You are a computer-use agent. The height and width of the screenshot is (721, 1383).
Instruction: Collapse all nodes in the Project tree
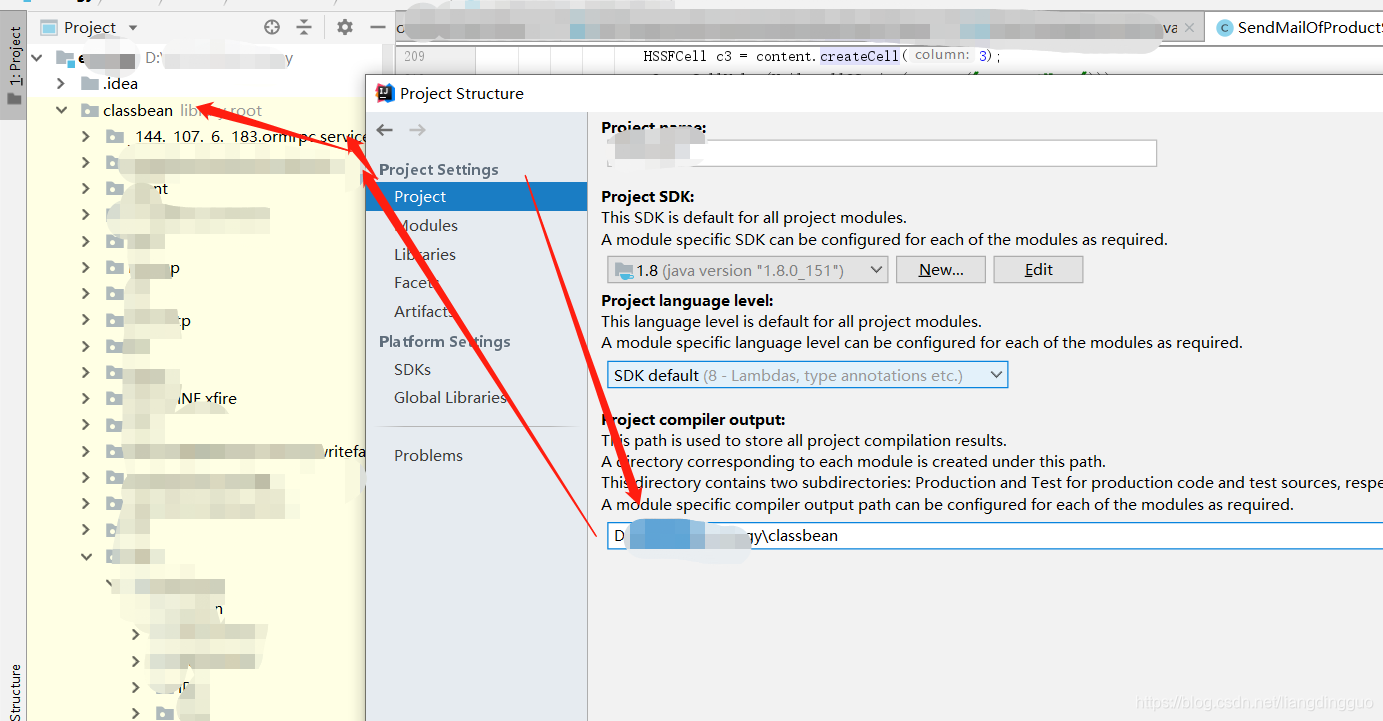[x=304, y=27]
